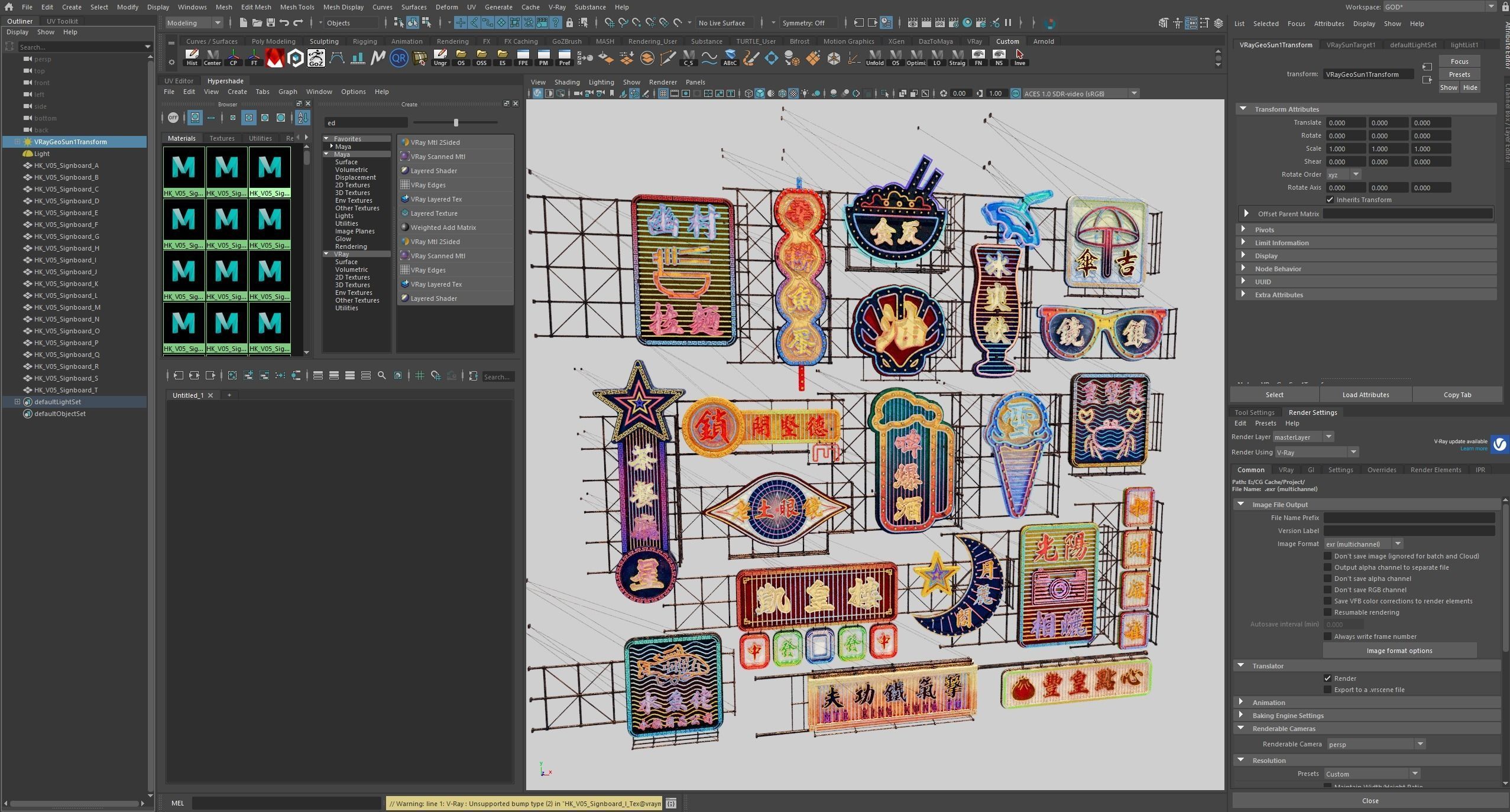Enable Don't save RGB channel checkbox
This screenshot has height=812, width=1510.
coord(1327,590)
